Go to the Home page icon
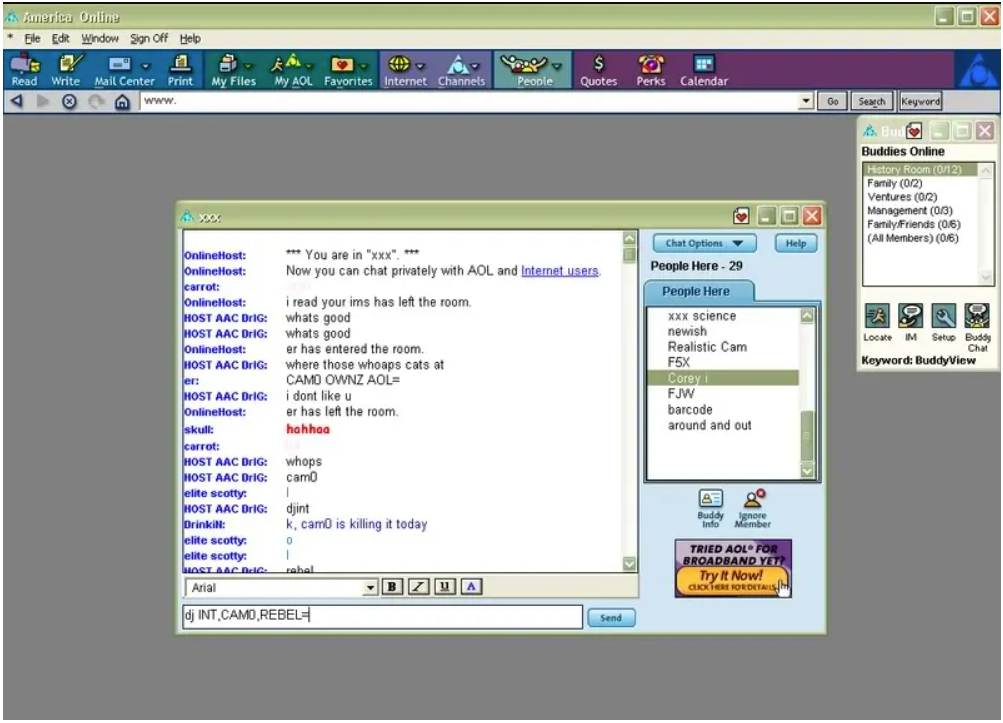Screen dimensions: 1003x723 [122, 101]
